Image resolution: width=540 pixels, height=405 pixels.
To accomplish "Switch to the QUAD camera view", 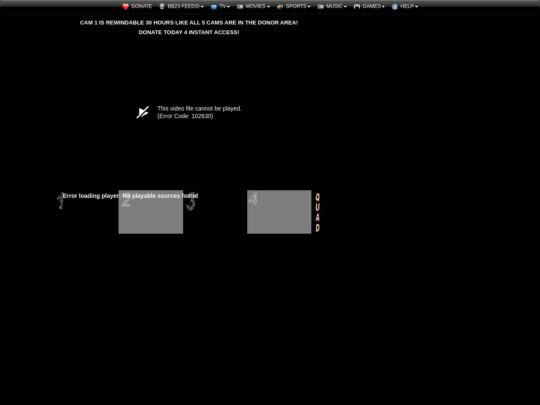I will [318, 212].
